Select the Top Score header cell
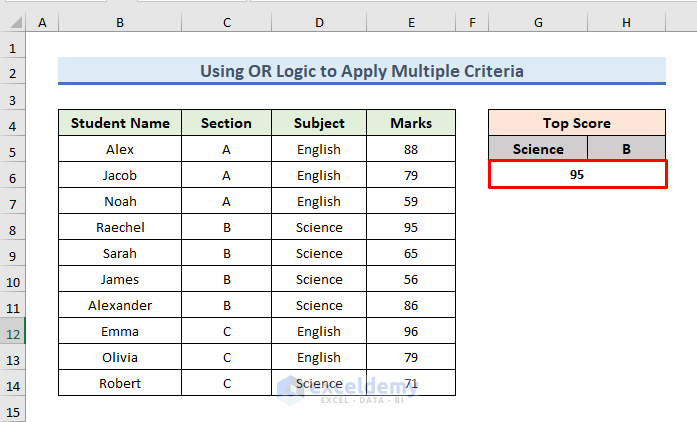 (577, 123)
